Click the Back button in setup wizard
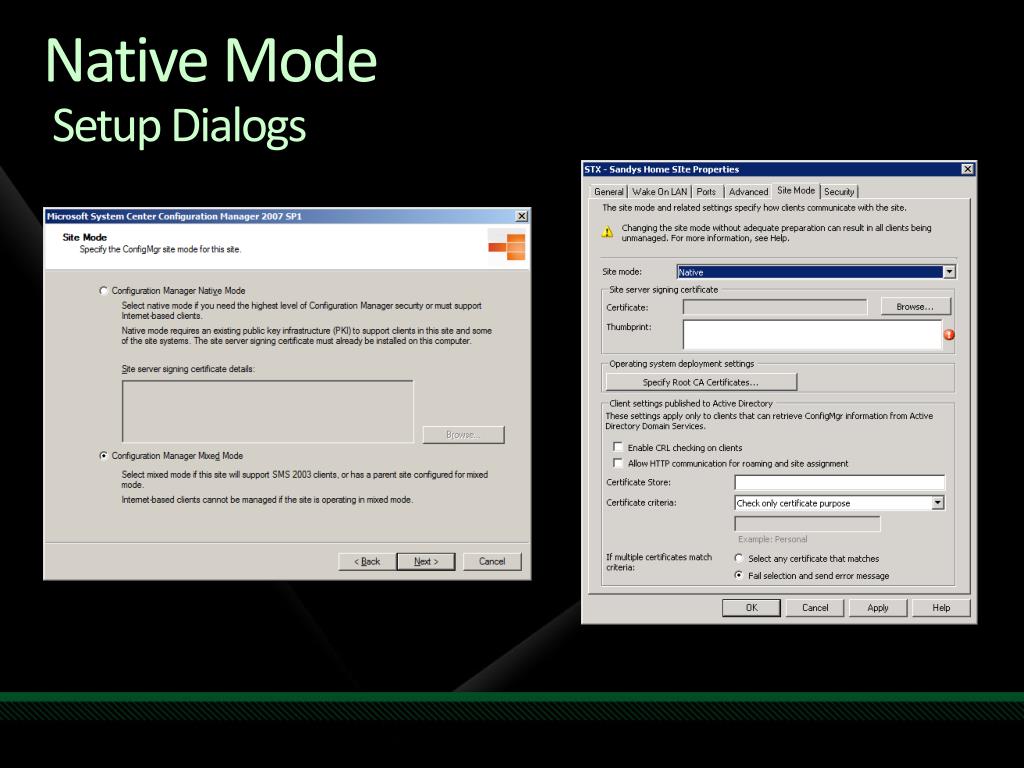 coord(366,562)
